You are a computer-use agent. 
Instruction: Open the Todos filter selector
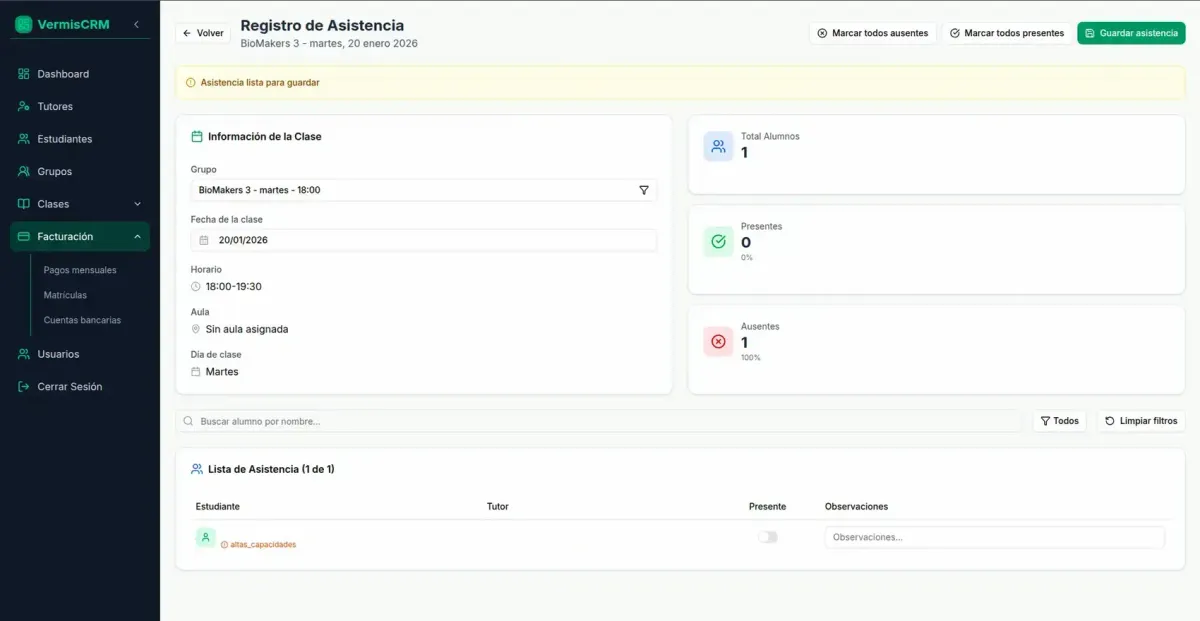pos(1059,421)
